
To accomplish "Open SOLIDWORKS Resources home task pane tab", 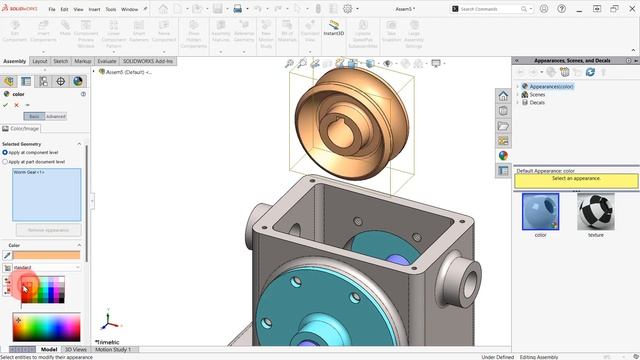I will (503, 96).
